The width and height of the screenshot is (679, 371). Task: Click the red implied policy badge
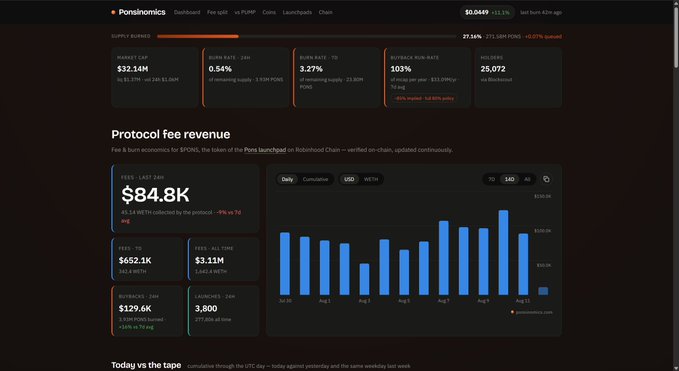pos(424,98)
